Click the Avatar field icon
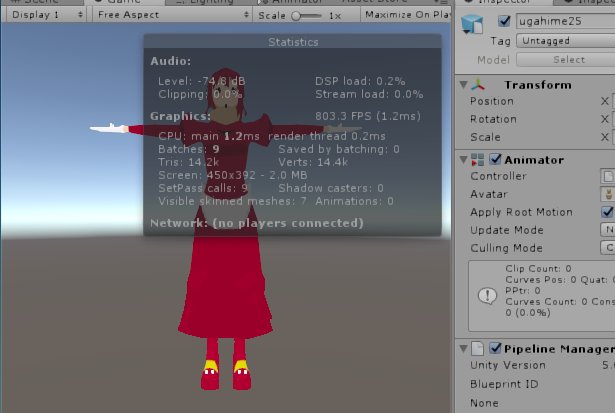 pyautogui.click(x=608, y=194)
